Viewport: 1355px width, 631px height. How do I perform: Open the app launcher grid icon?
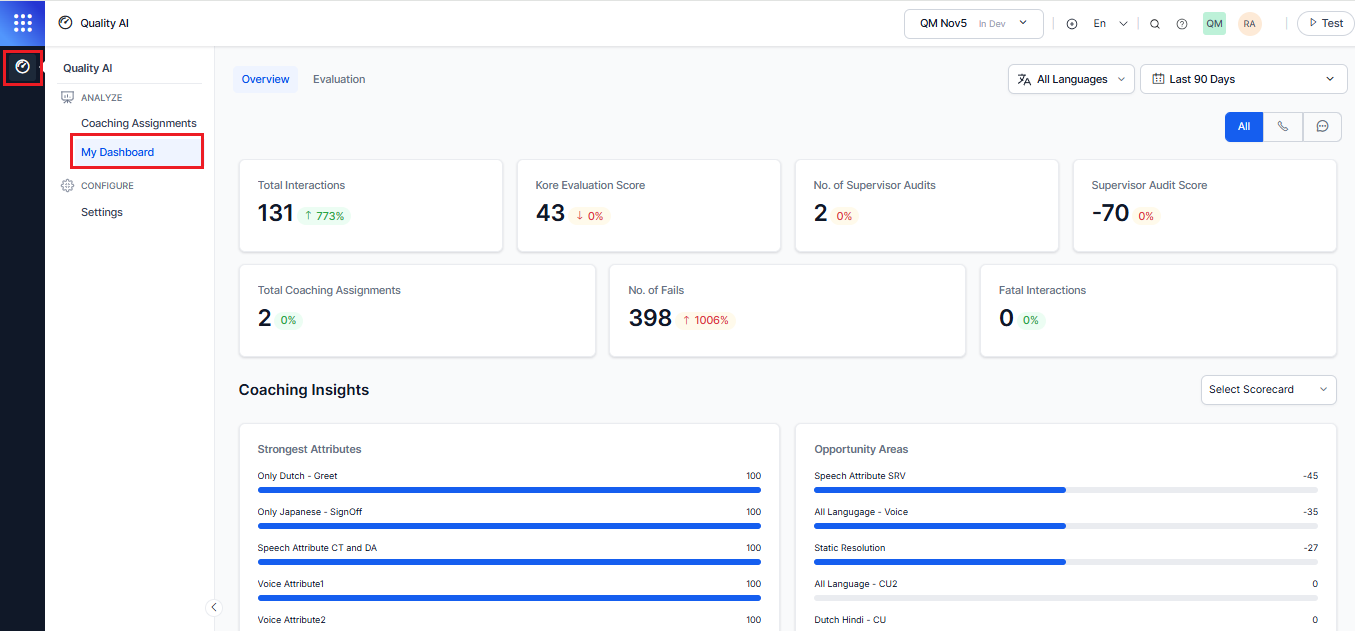(22, 22)
